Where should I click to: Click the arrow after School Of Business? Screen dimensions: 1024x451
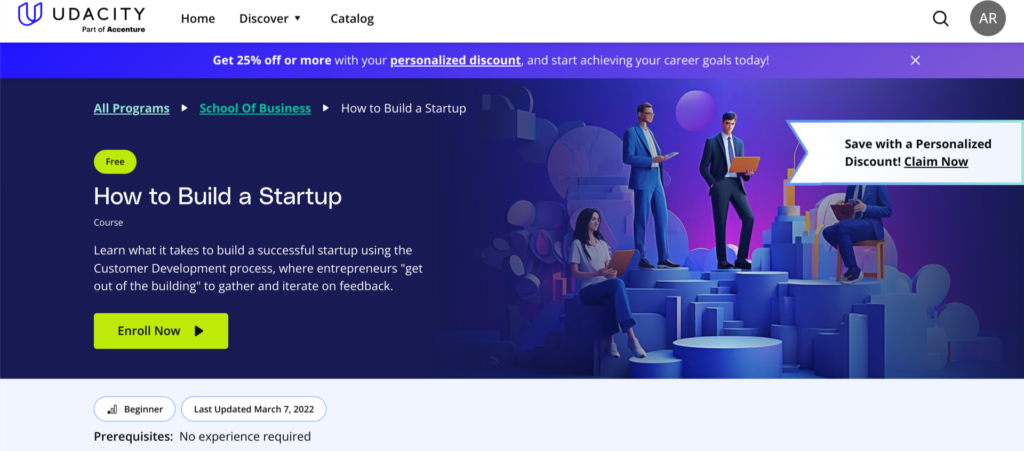pos(326,108)
